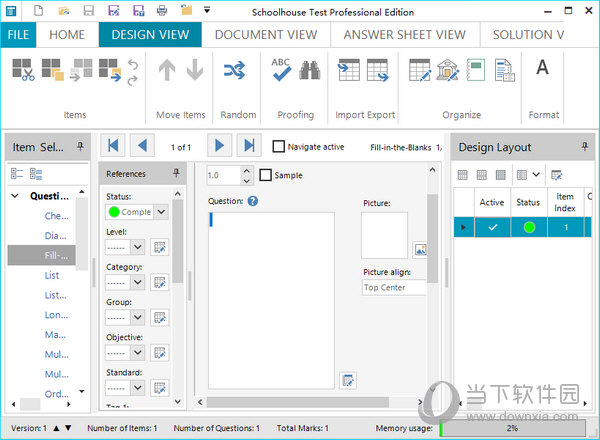The height and width of the screenshot is (440, 600).
Task: Switch to SOLUTION VIEW tab
Action: [528, 35]
